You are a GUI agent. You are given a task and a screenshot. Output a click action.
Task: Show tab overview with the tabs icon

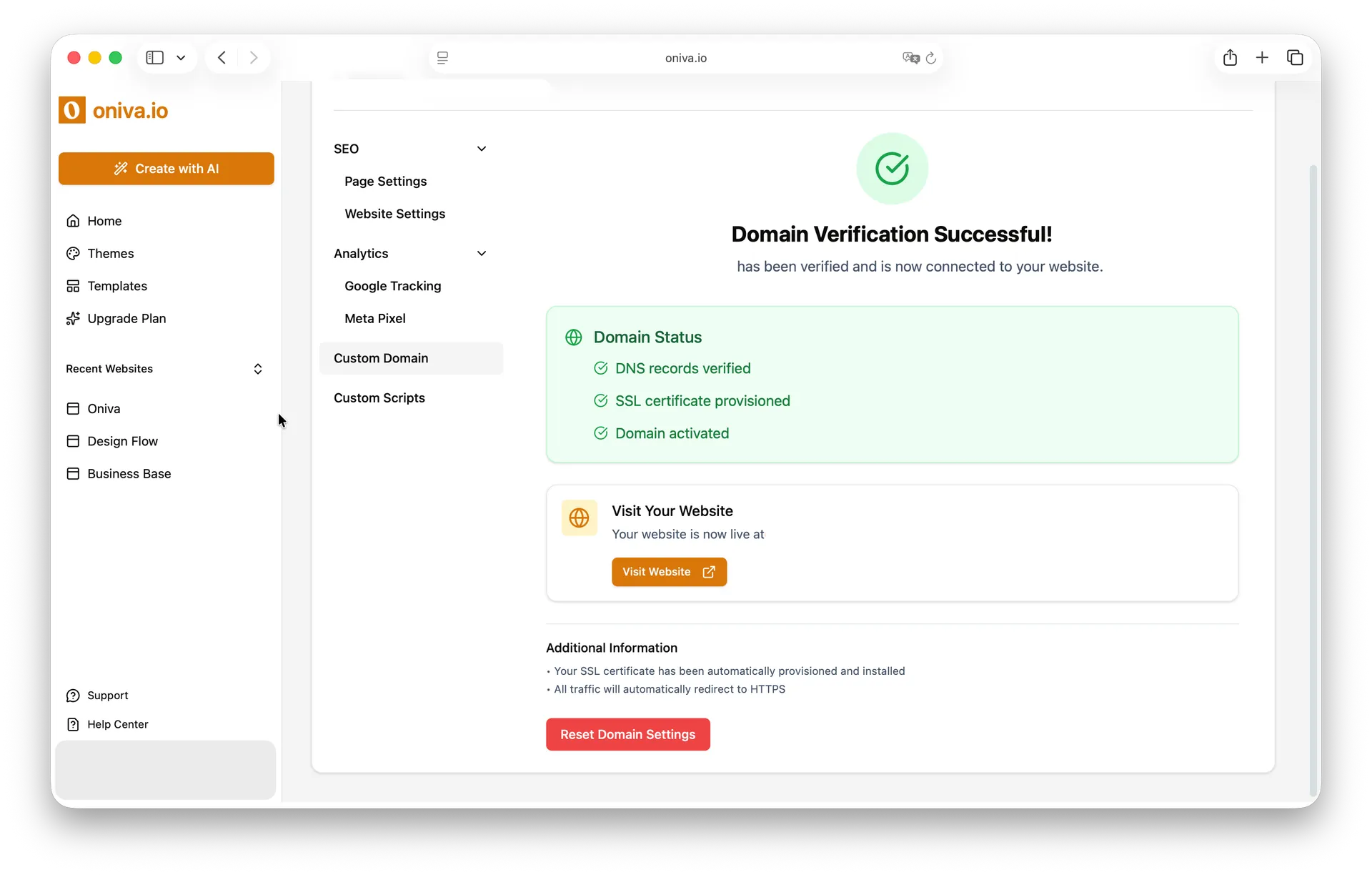(x=1295, y=57)
